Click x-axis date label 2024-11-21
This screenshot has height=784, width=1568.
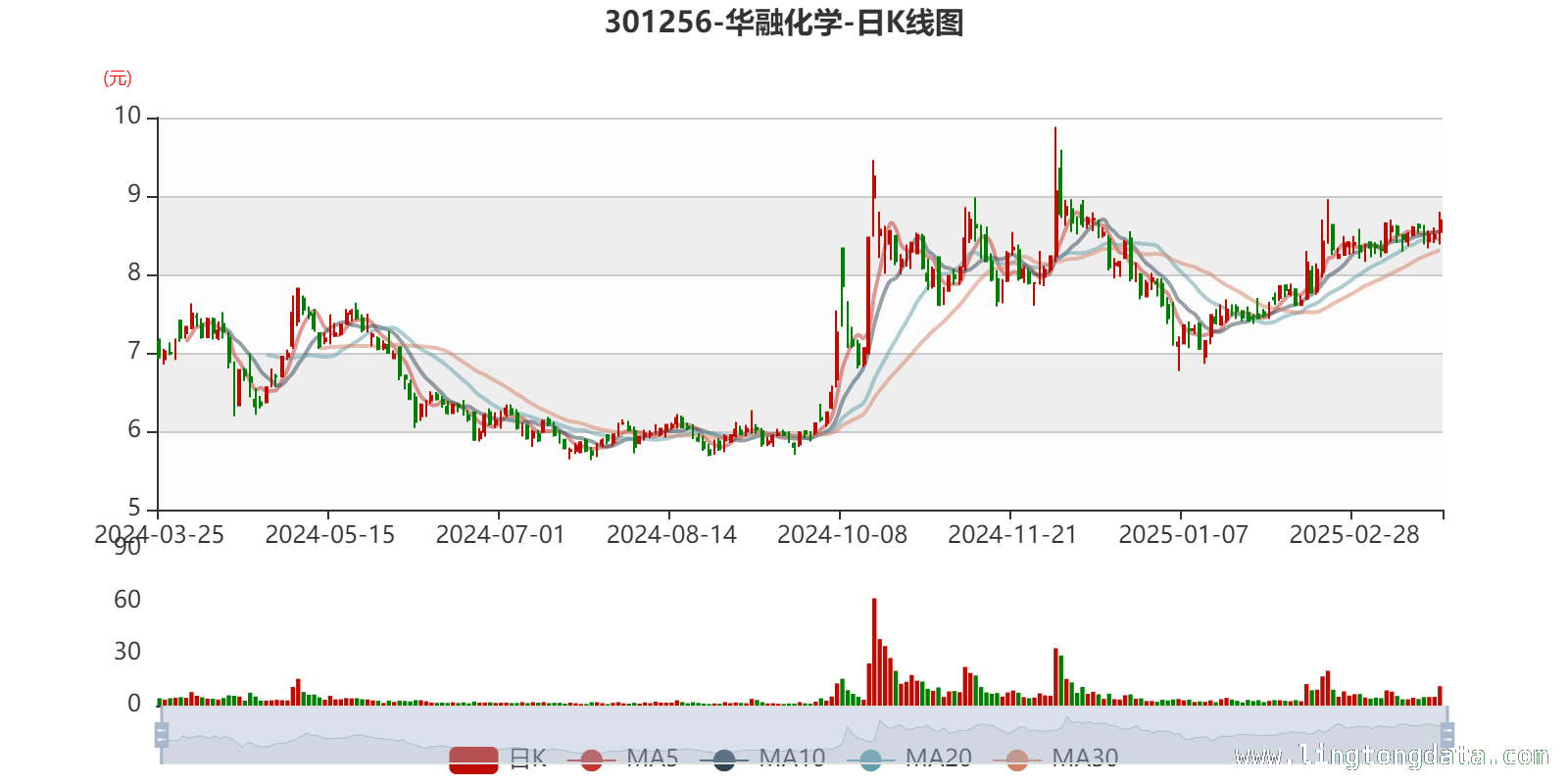pos(1012,535)
